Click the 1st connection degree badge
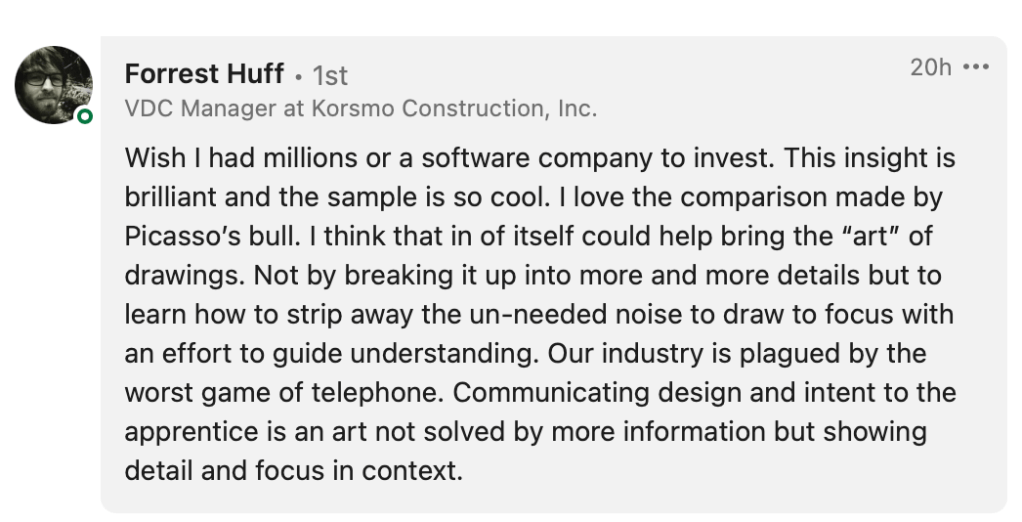This screenshot has width=1022, height=522. pyautogui.click(x=330, y=75)
